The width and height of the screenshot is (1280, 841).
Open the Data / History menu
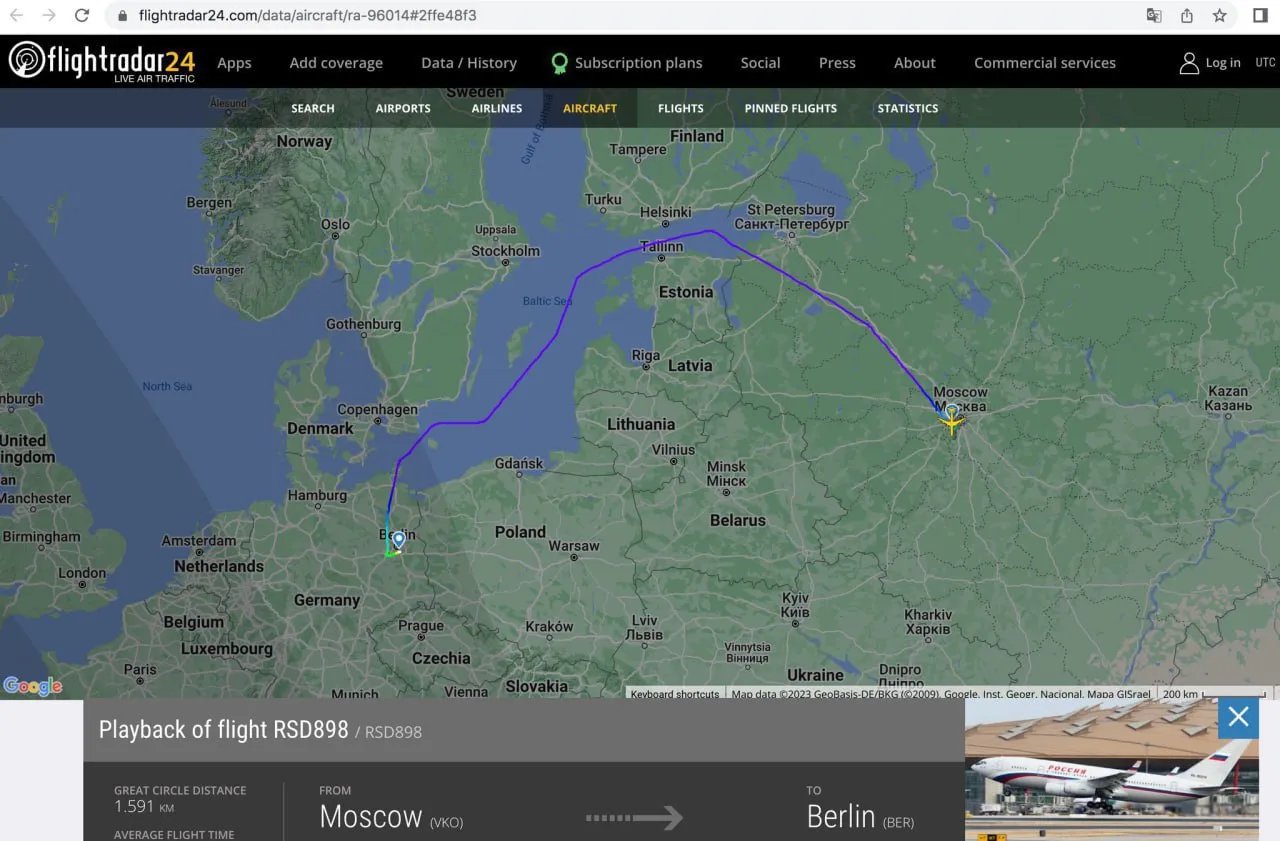click(x=468, y=63)
